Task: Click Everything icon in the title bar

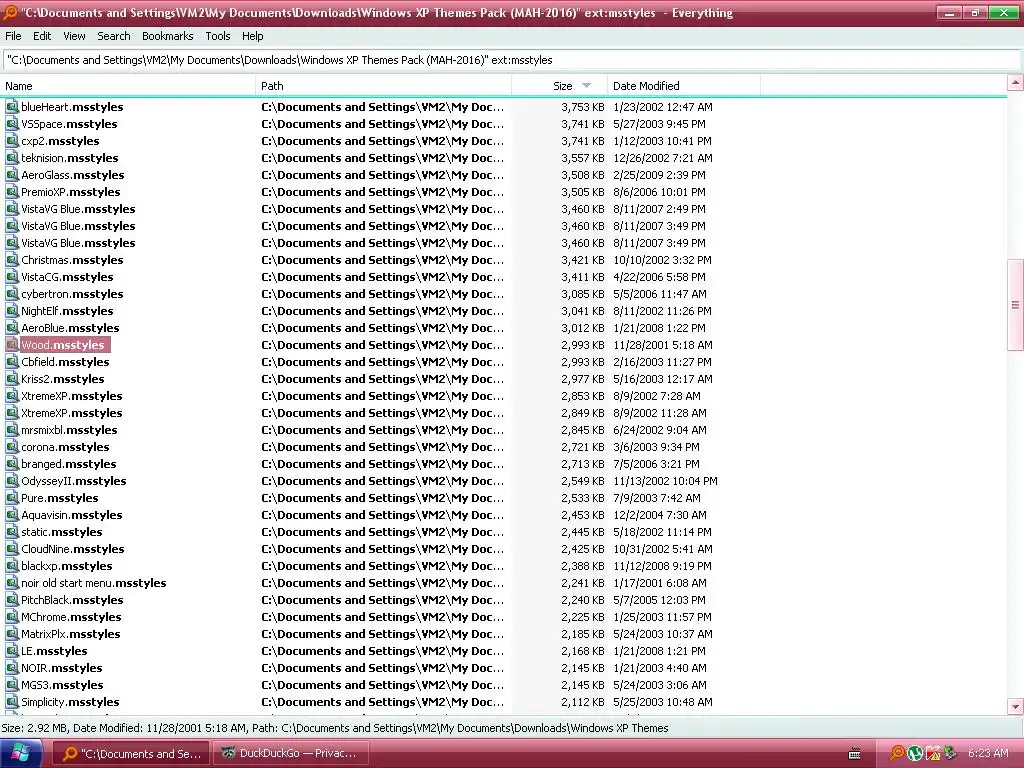Action: click(10, 12)
